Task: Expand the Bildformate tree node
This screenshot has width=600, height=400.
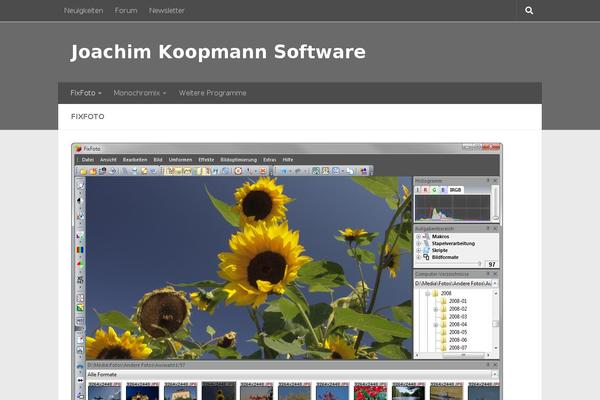Action: (x=419, y=257)
